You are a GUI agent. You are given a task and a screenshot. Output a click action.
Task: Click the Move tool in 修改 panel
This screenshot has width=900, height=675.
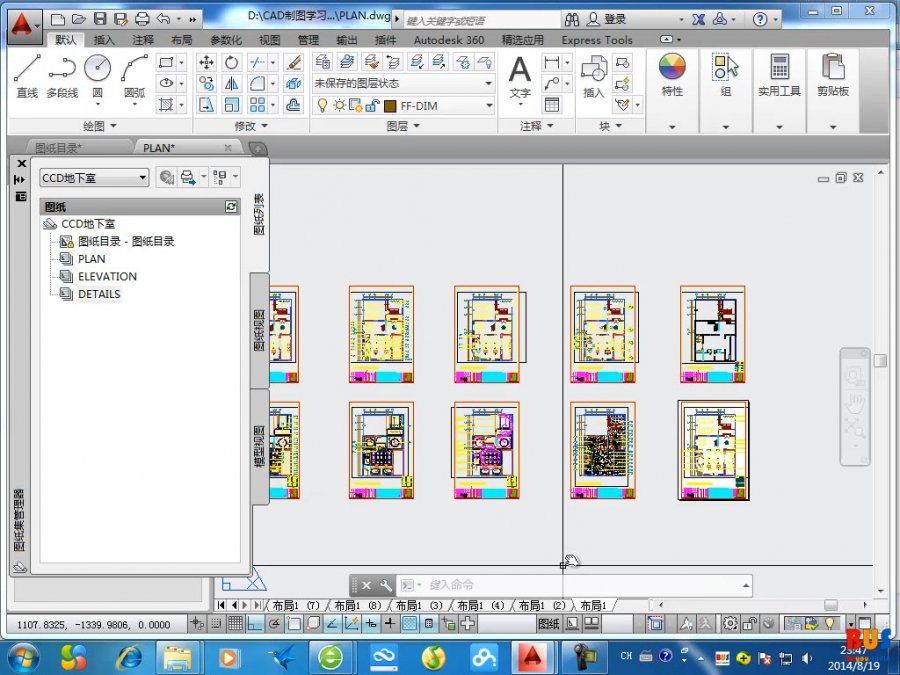click(207, 62)
